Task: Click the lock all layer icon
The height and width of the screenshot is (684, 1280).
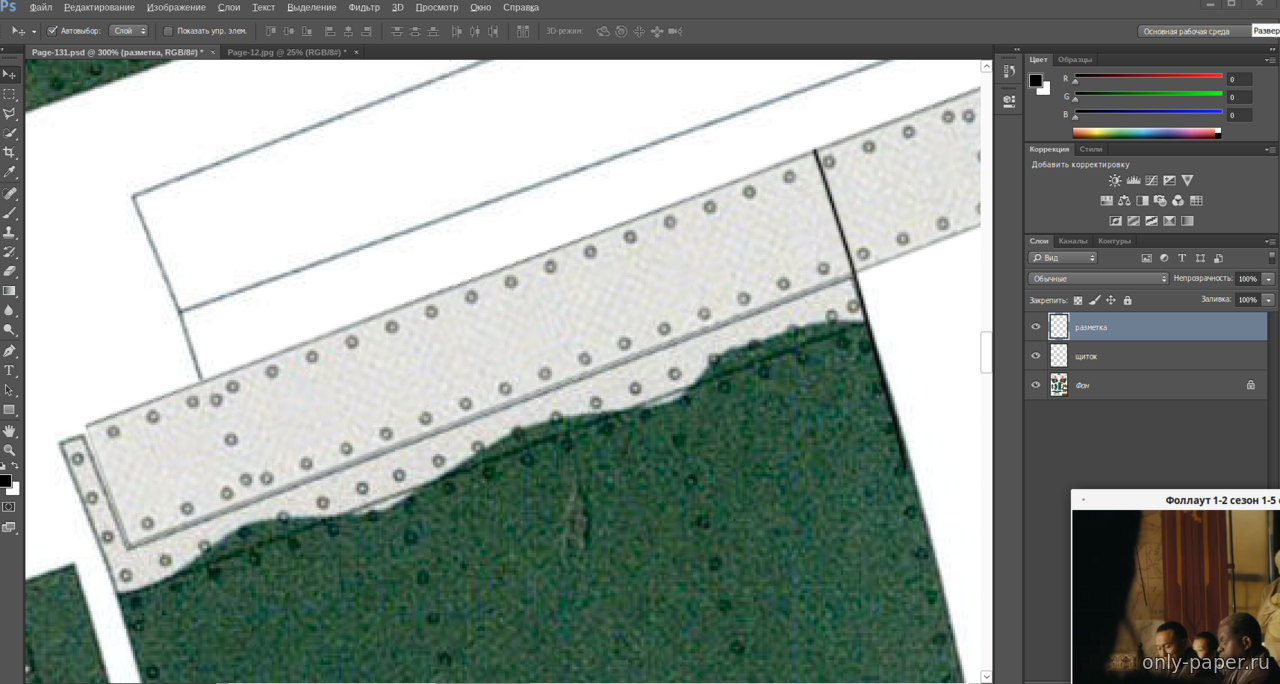Action: tap(1127, 300)
